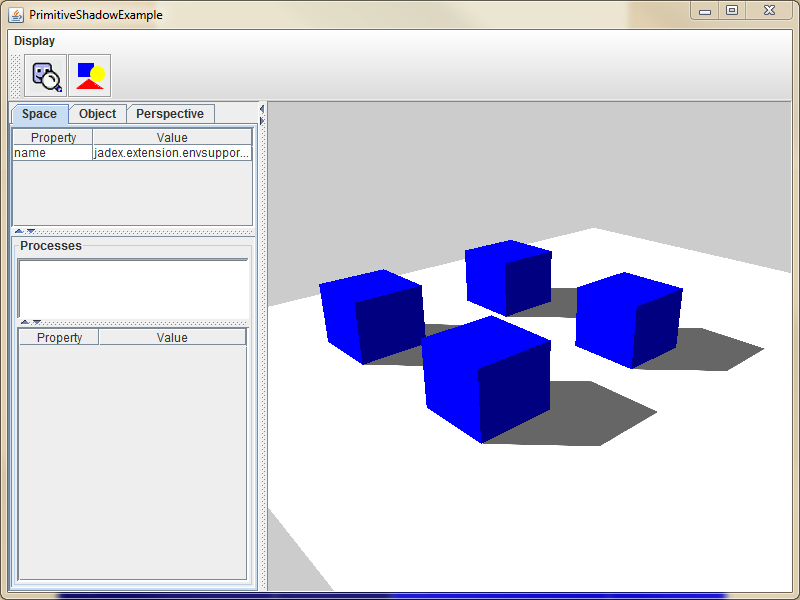
Task: Select the jadex.extension.envsuppor... value cell
Action: 171,153
